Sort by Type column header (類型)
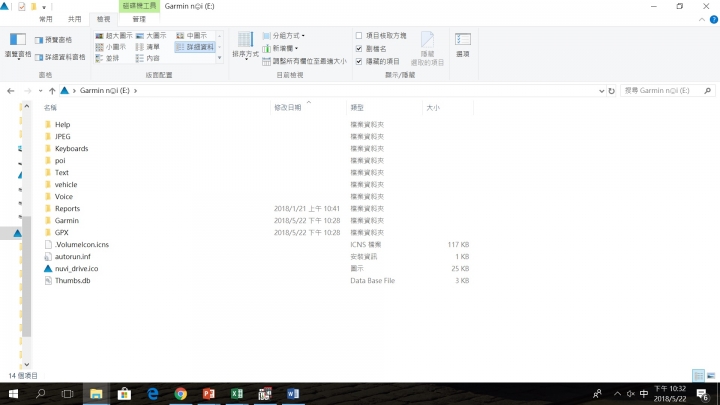 coord(357,107)
